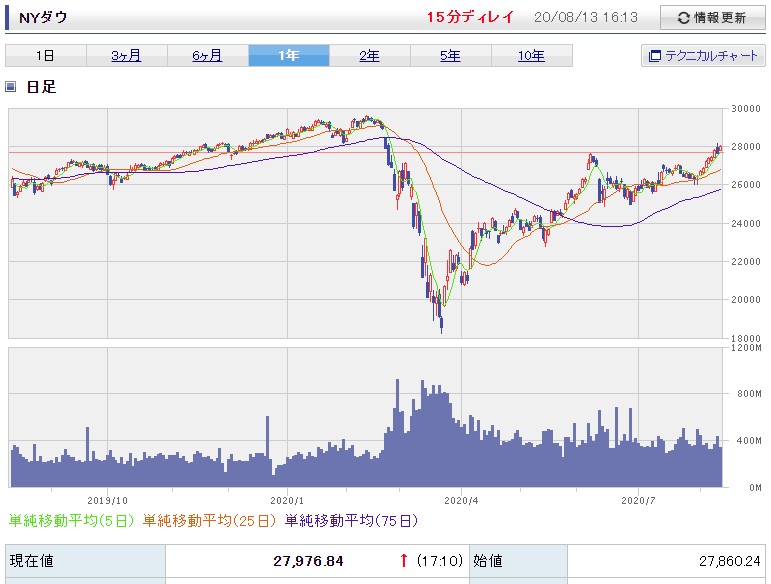Switch to the 5年 period tab
The image size is (771, 584).
(x=450, y=56)
